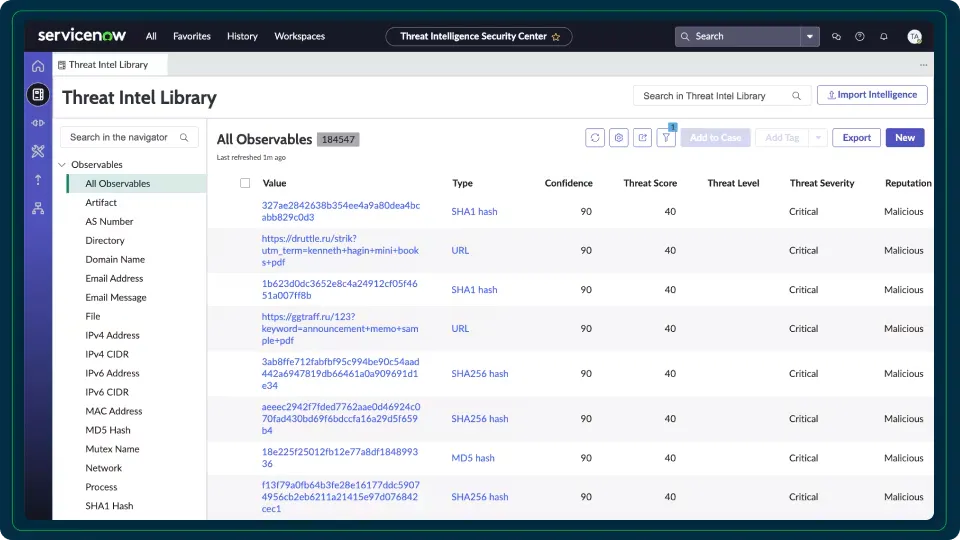Open the three-dot more options menu

pos(923,65)
